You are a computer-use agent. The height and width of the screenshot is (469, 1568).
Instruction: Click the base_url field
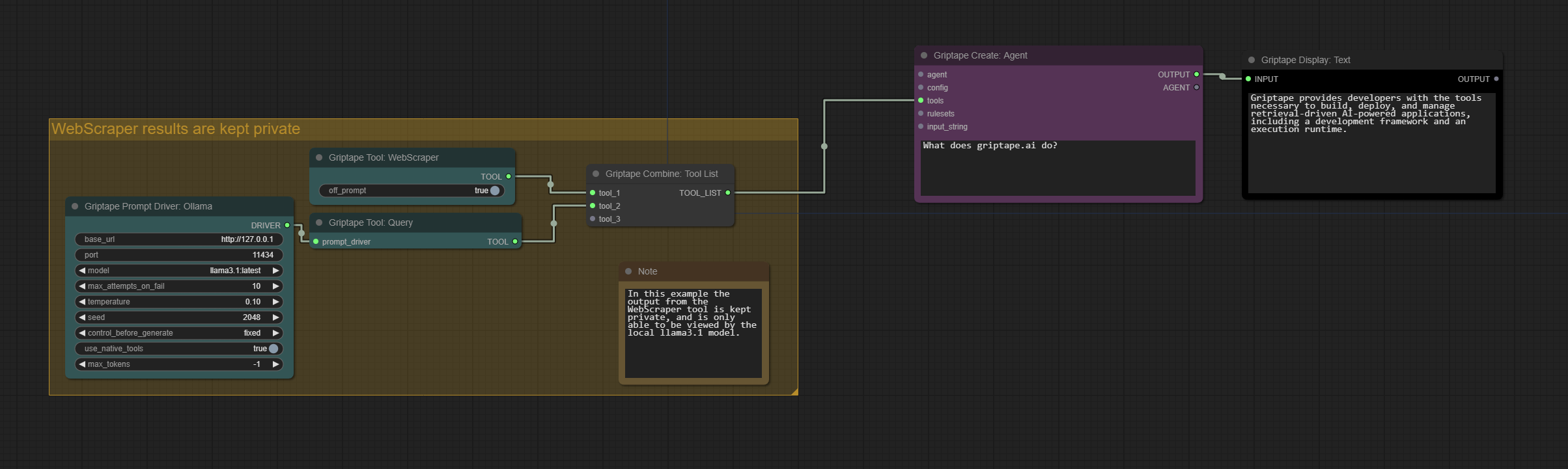click(179, 239)
